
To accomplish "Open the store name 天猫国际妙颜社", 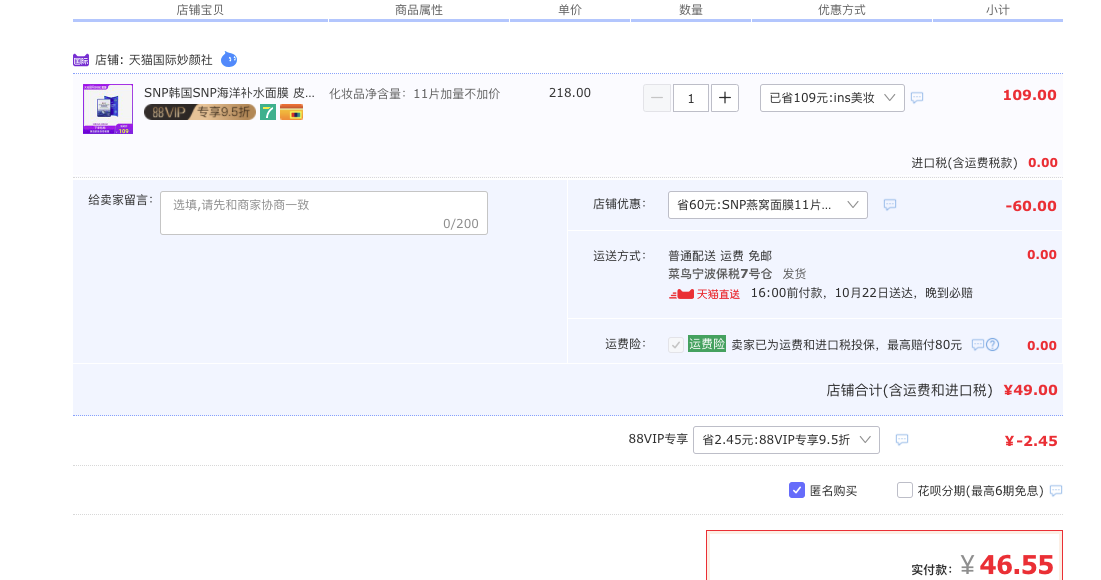I will pyautogui.click(x=171, y=60).
